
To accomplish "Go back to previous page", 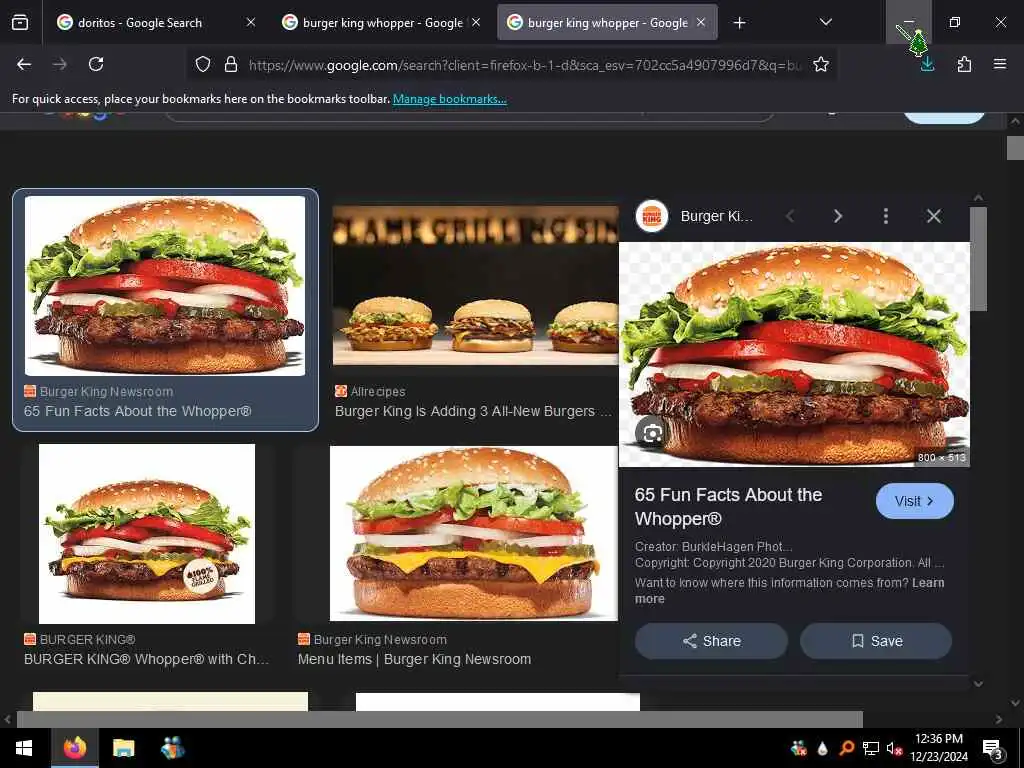I will 24,64.
